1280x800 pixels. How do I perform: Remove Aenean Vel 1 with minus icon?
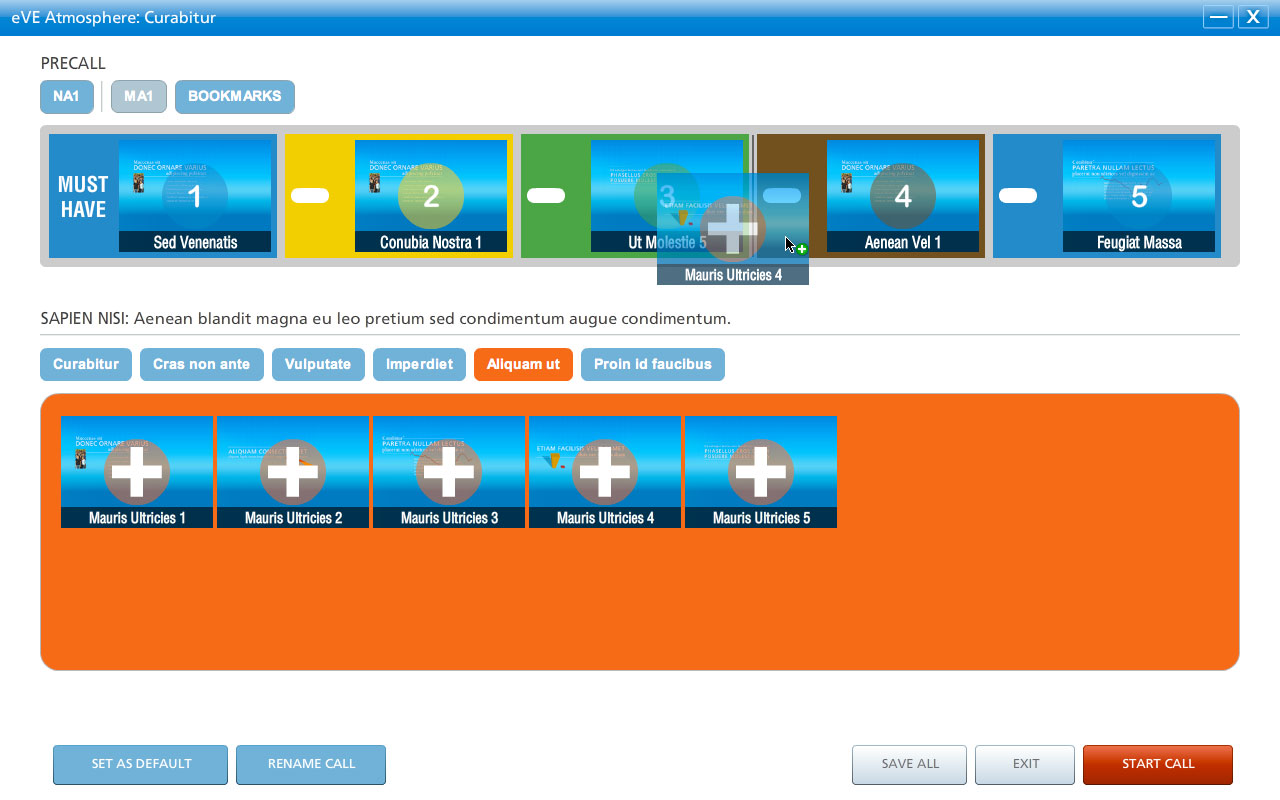click(782, 196)
